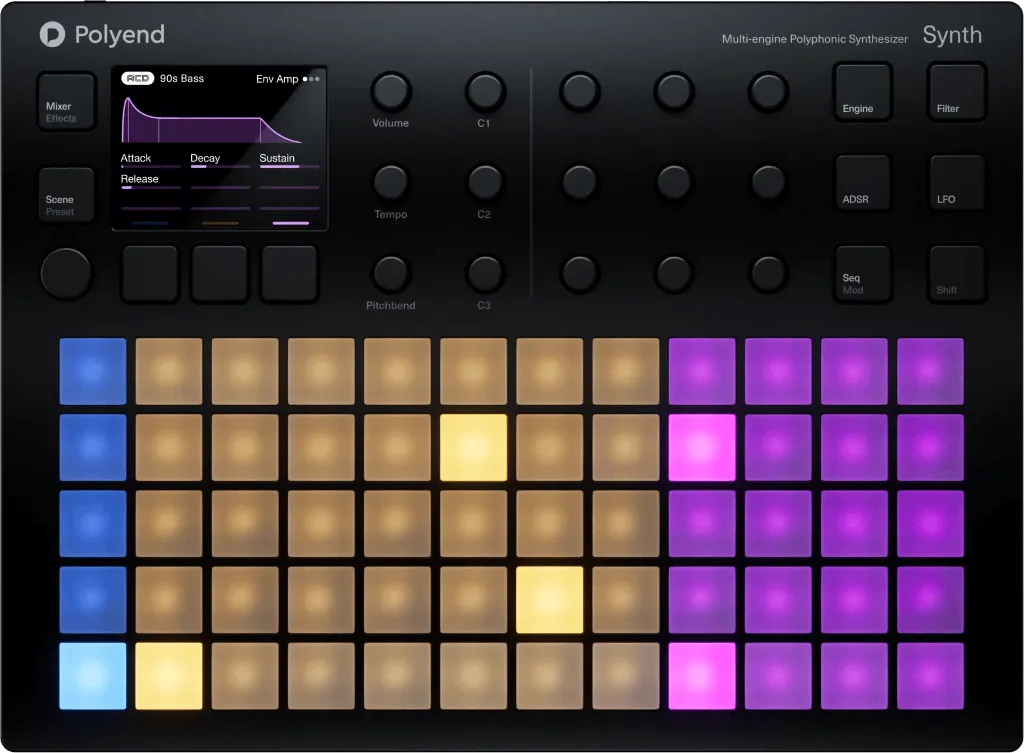Click the Volume knob

(x=391, y=91)
